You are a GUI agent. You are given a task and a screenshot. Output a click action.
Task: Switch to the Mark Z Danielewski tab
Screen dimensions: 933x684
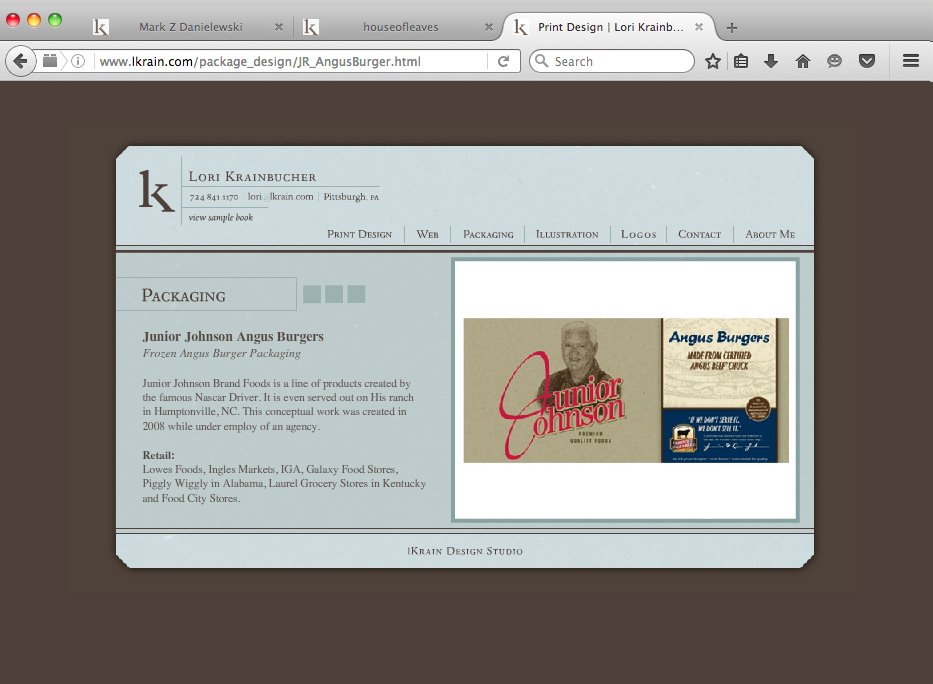point(180,27)
